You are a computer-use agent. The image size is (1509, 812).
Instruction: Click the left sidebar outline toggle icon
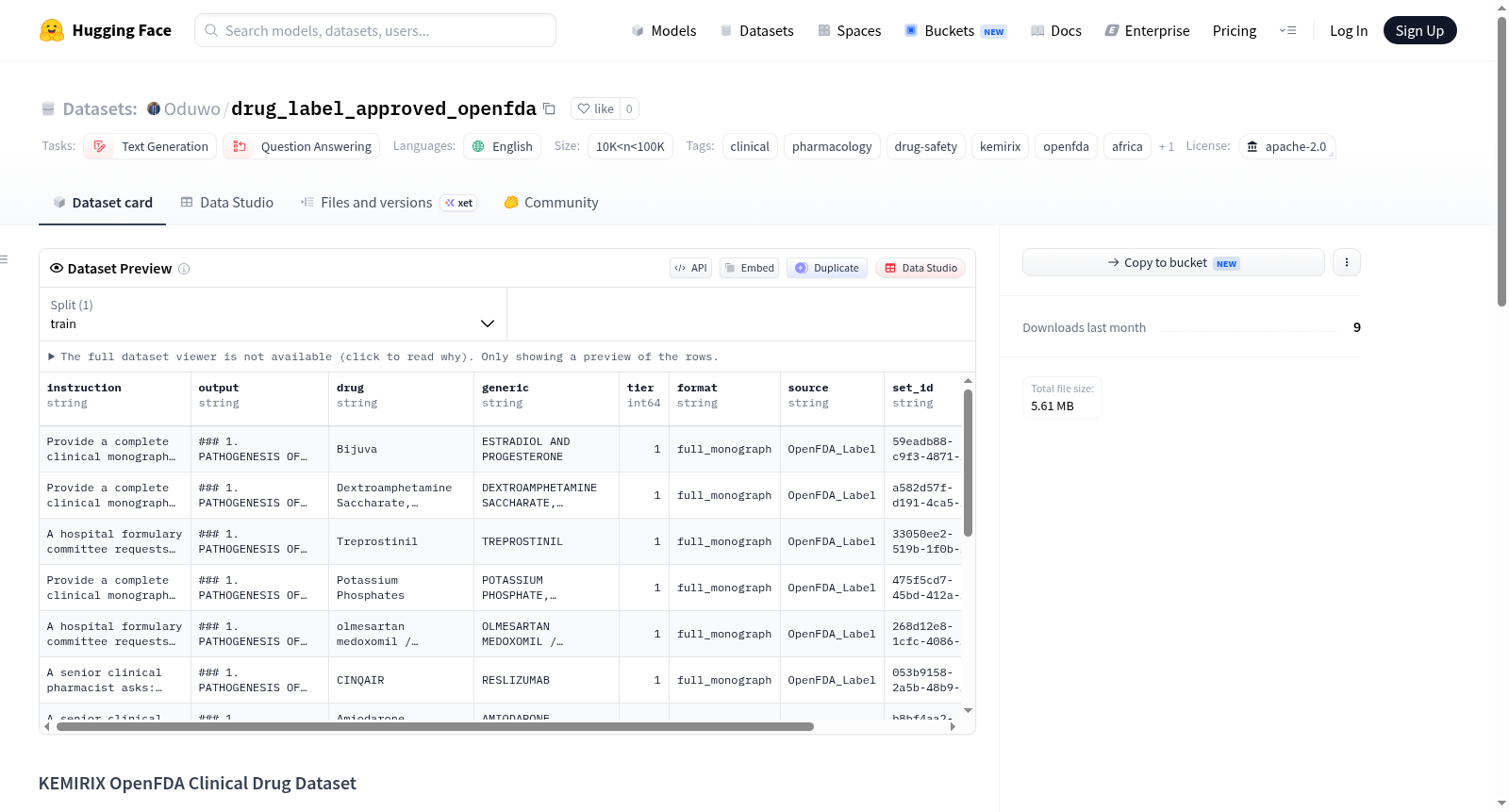(x=5, y=259)
